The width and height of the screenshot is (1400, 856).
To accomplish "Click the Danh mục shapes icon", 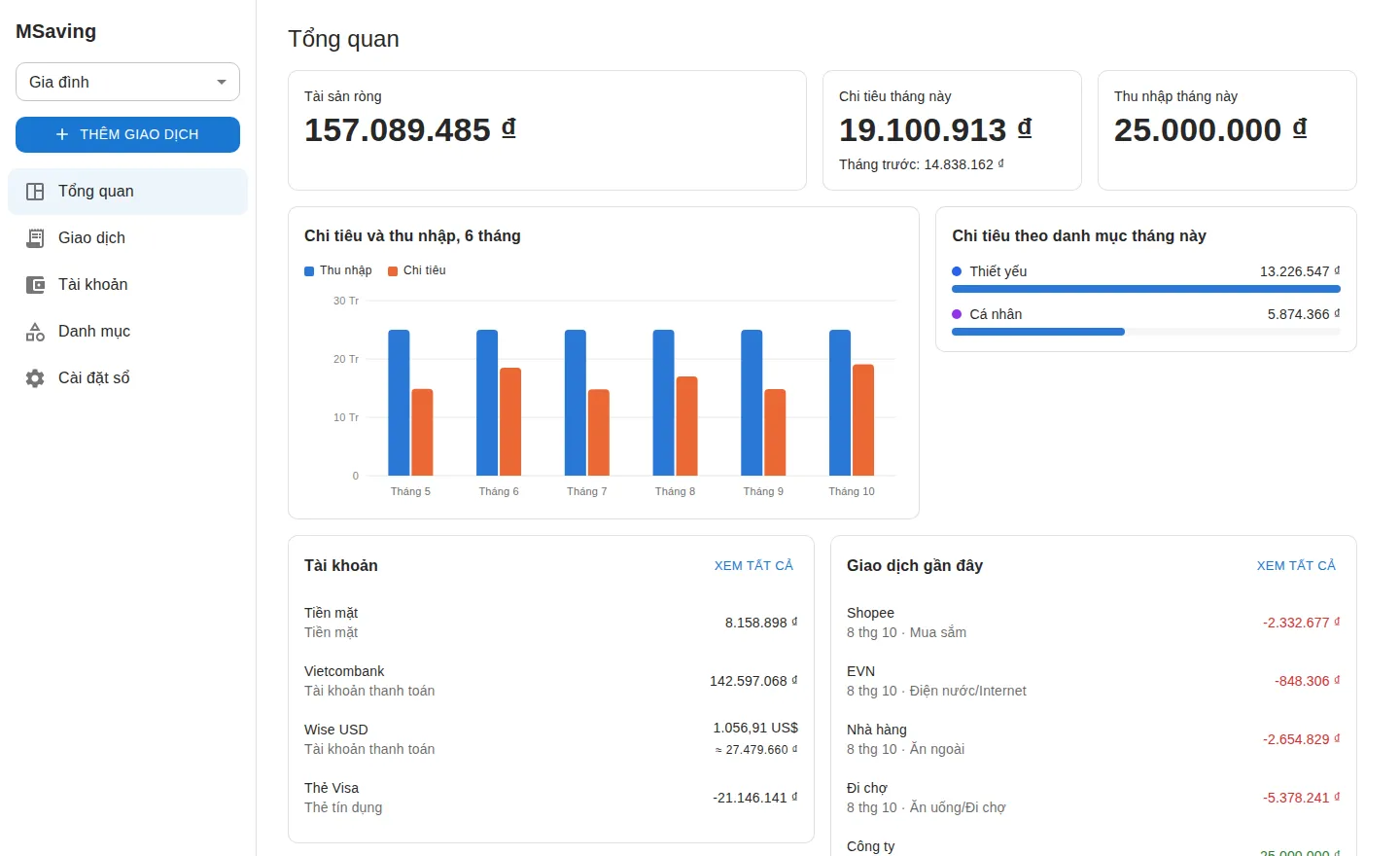I will pyautogui.click(x=35, y=332).
